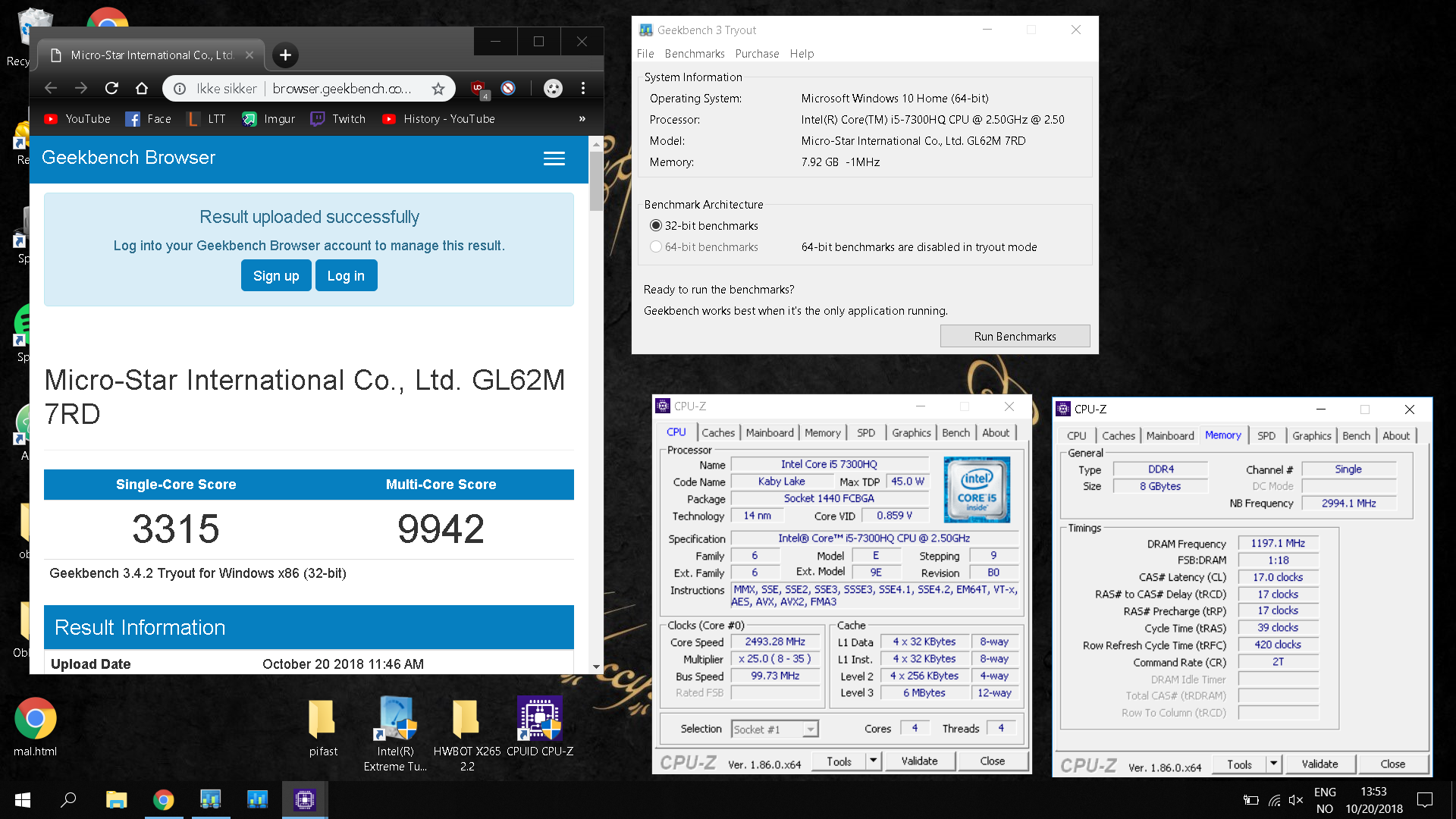Image resolution: width=1456 pixels, height=819 pixels.
Task: Open the YouTube bookmark
Action: (x=77, y=119)
